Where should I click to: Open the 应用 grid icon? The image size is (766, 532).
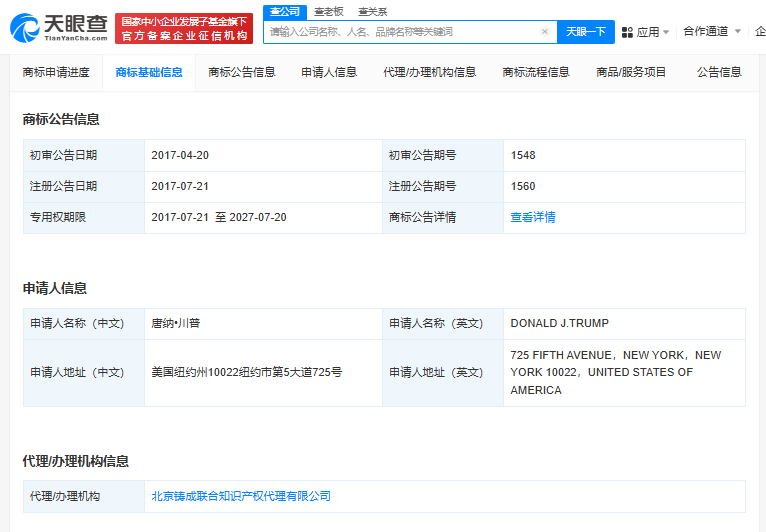(x=627, y=32)
